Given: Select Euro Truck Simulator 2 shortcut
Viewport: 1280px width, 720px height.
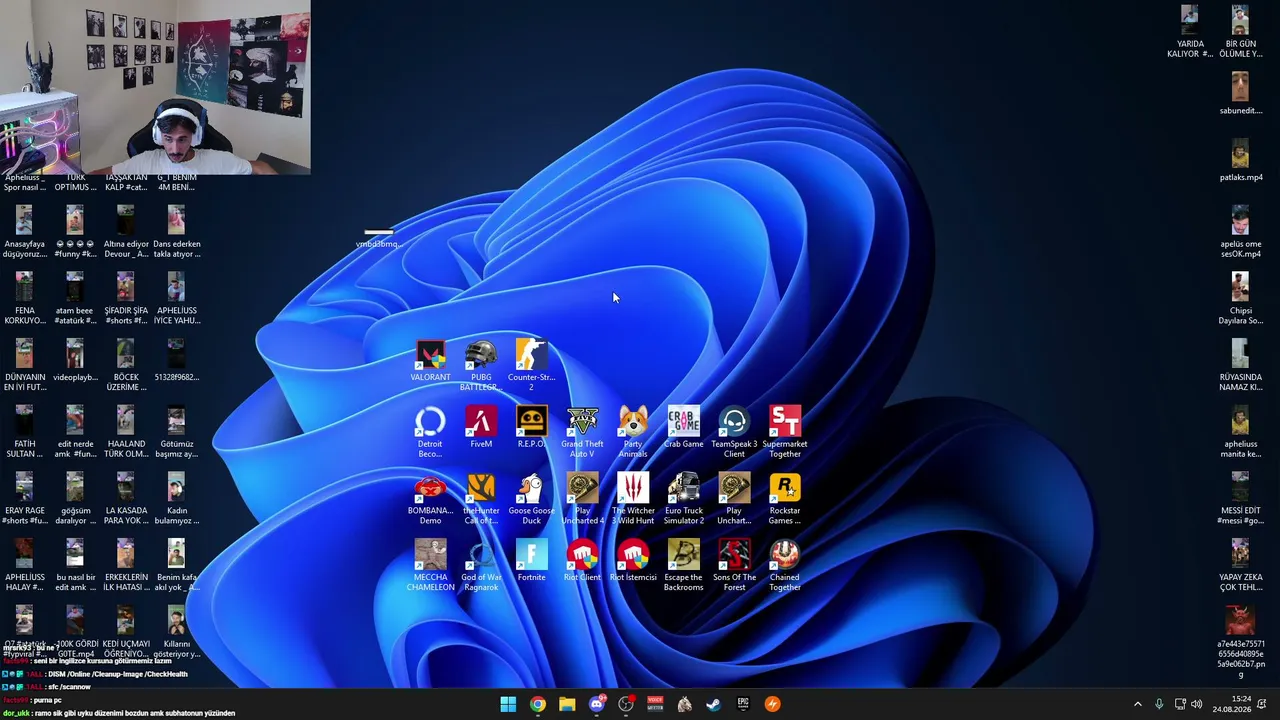Looking at the screenshot, I should click(684, 499).
